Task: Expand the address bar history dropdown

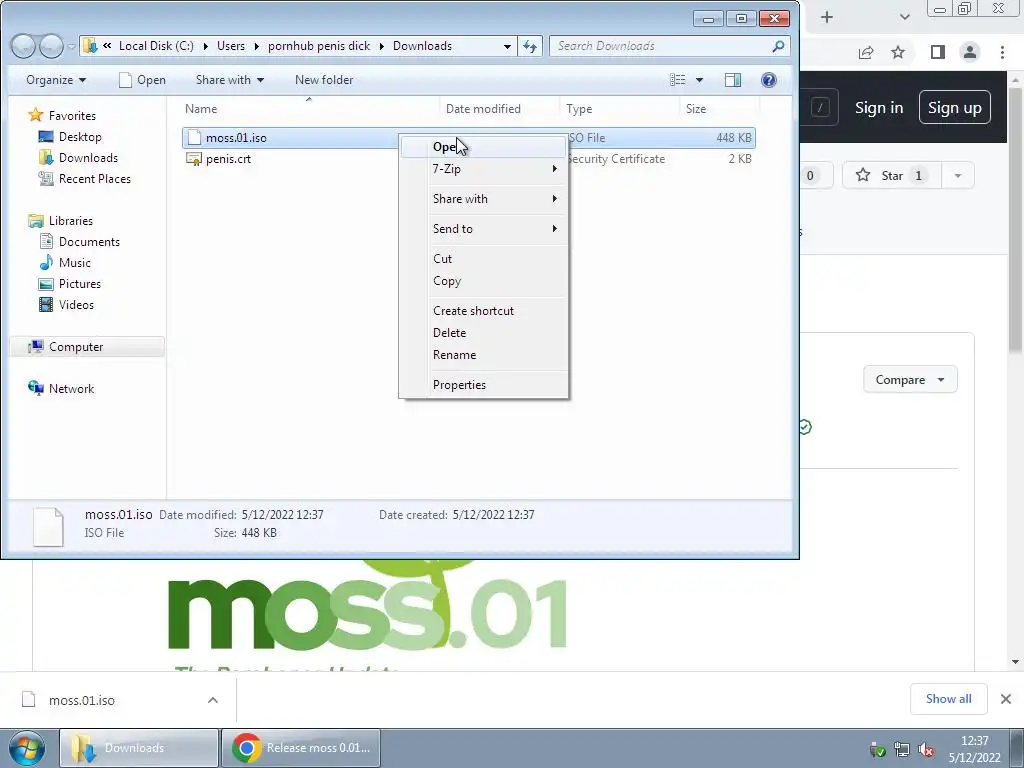Action: 507,46
